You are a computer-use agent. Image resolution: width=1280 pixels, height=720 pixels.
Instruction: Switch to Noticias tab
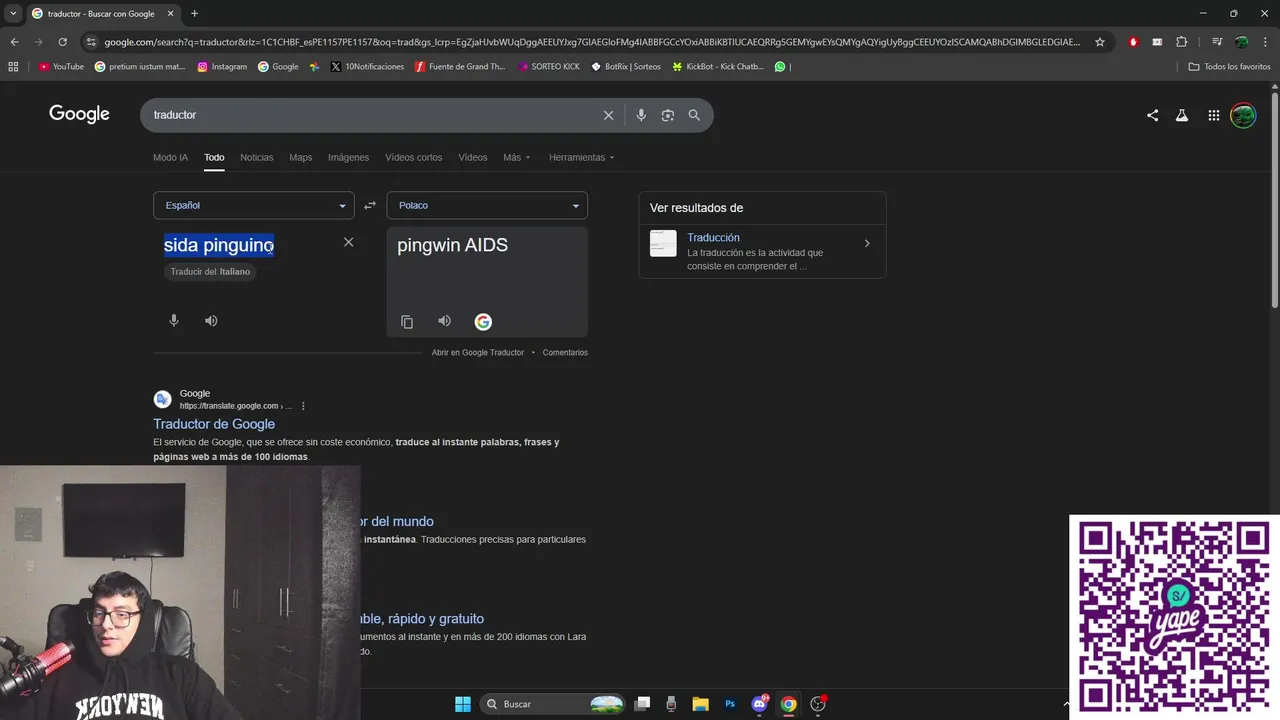(x=256, y=157)
